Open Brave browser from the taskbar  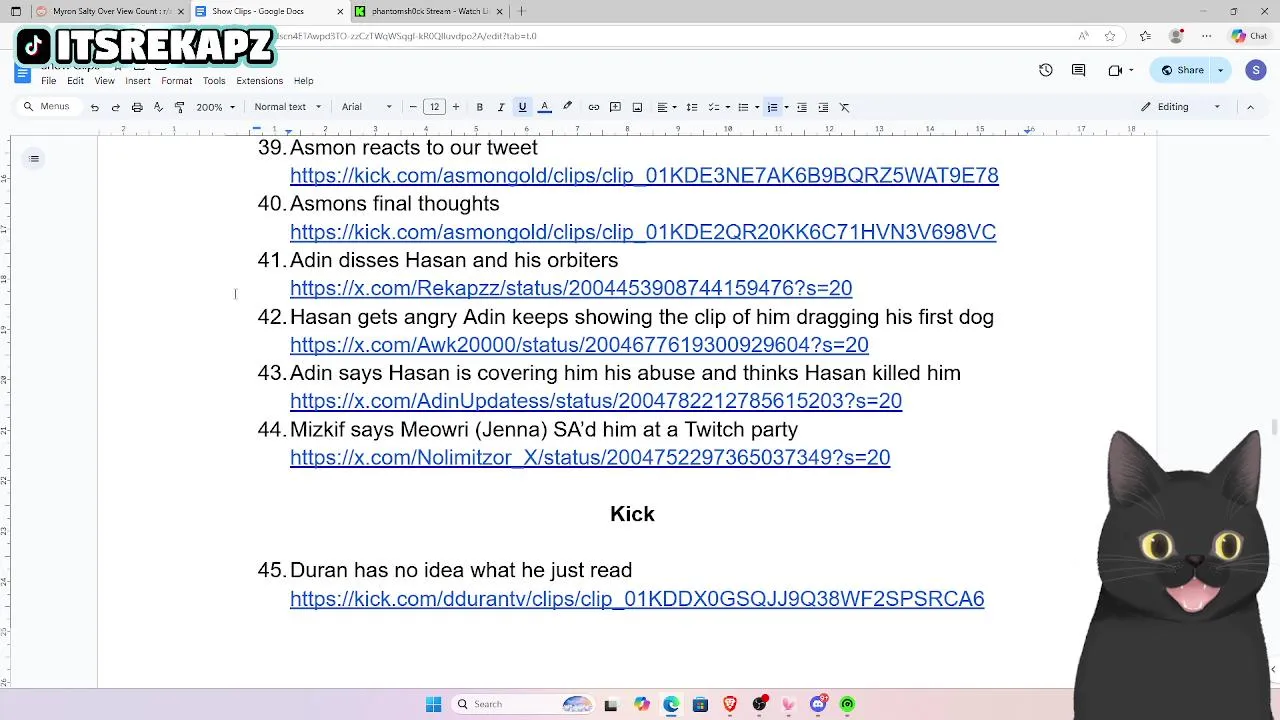730,704
